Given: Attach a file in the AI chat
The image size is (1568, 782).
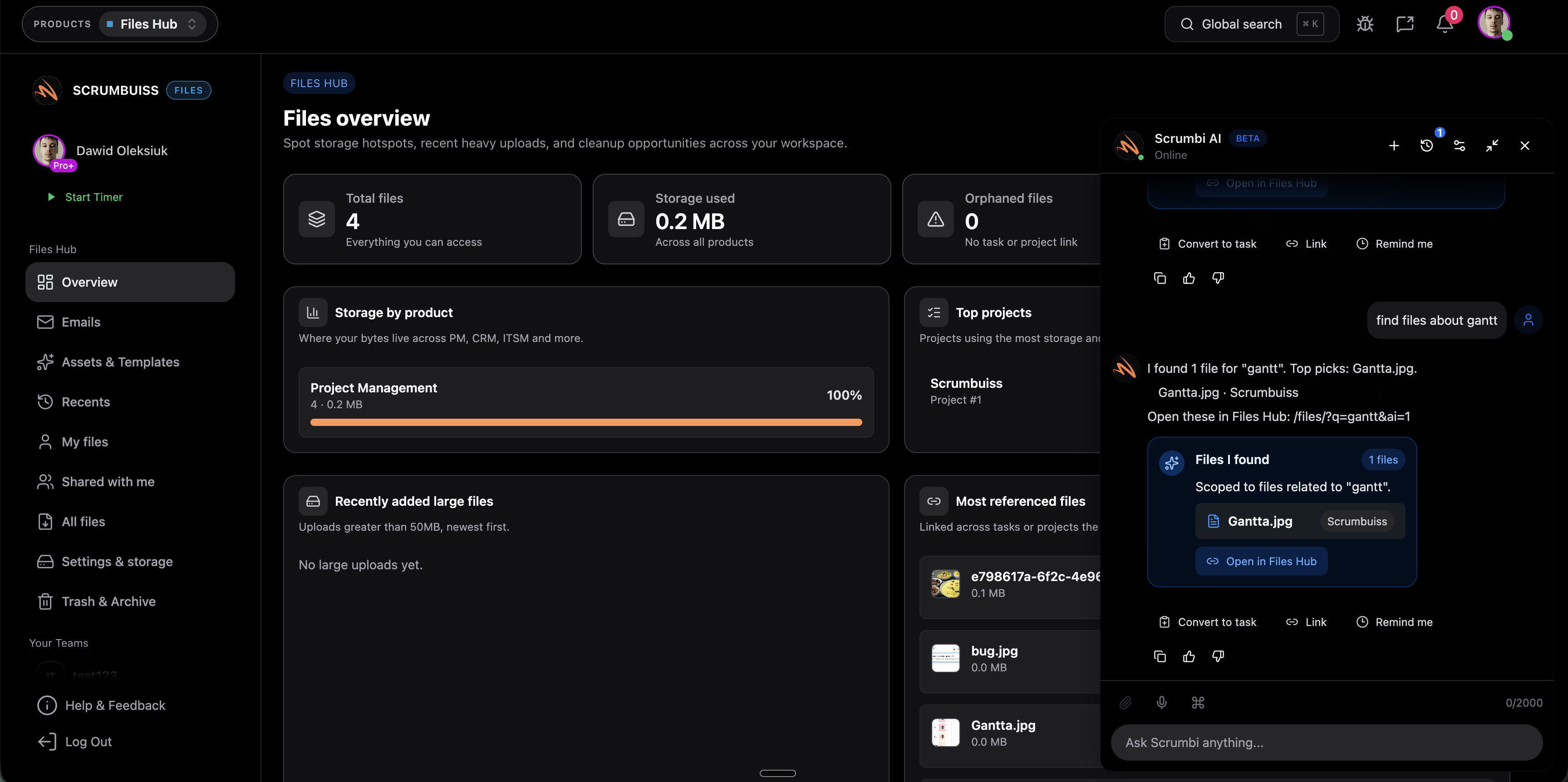Looking at the screenshot, I should click(1125, 703).
